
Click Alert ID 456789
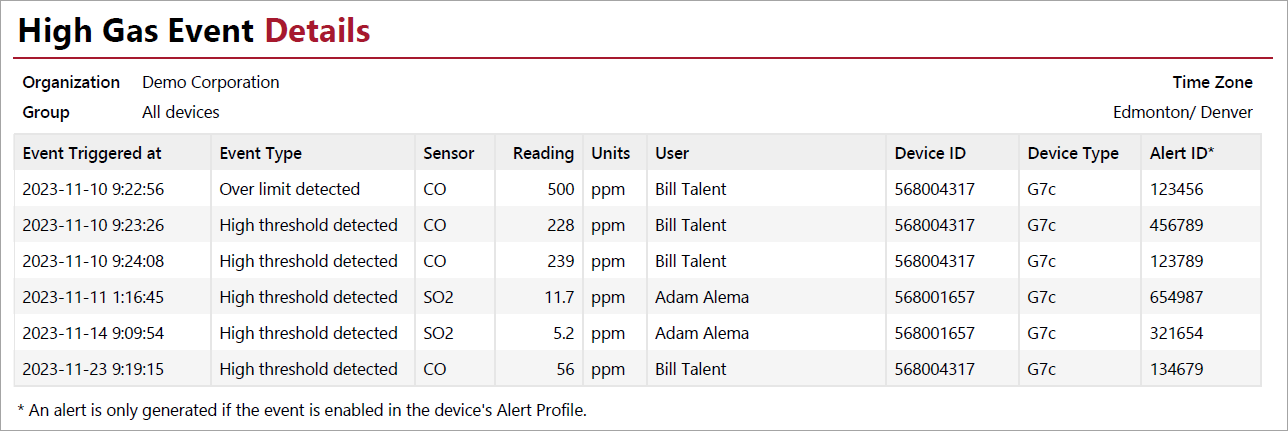1176,225
